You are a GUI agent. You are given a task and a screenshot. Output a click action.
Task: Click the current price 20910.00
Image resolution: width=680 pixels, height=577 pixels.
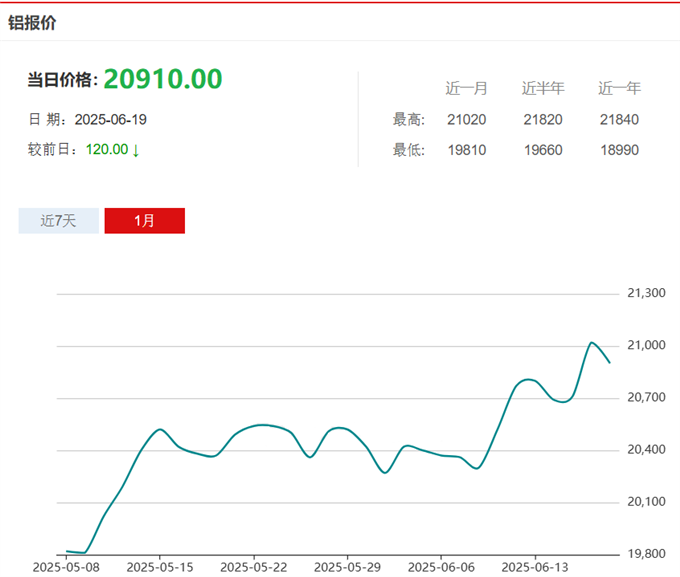(163, 79)
